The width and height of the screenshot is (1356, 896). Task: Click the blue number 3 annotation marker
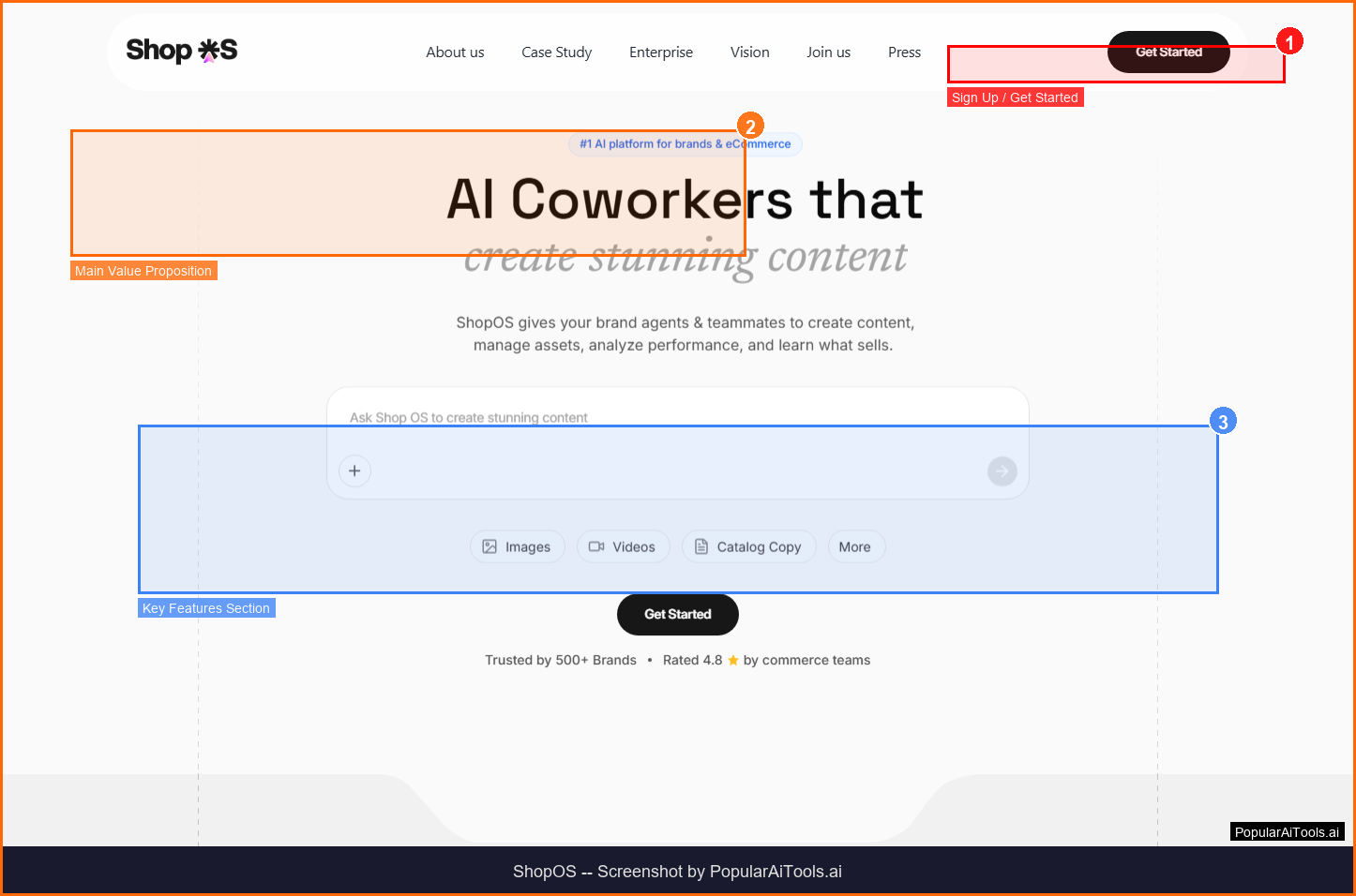(x=1222, y=422)
